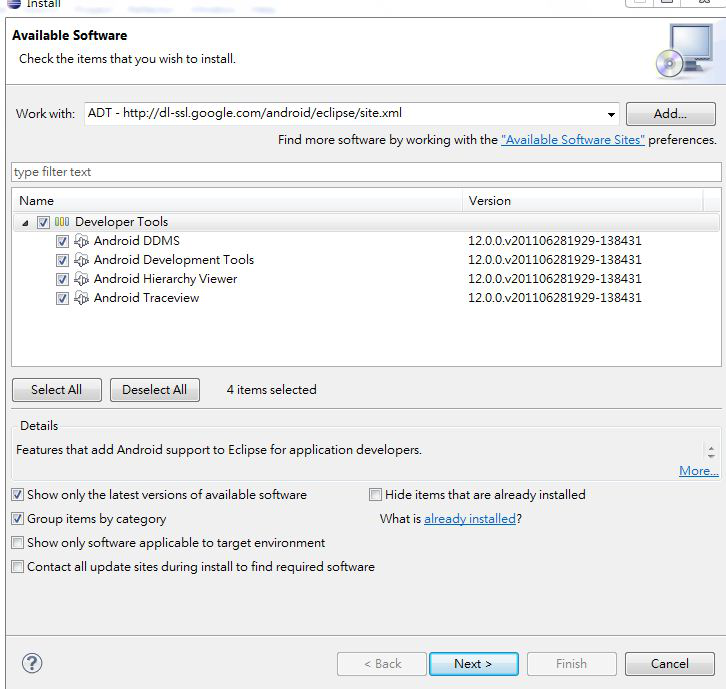The width and height of the screenshot is (726, 689).
Task: Click the Developer Tools category icon
Action: [x=62, y=222]
